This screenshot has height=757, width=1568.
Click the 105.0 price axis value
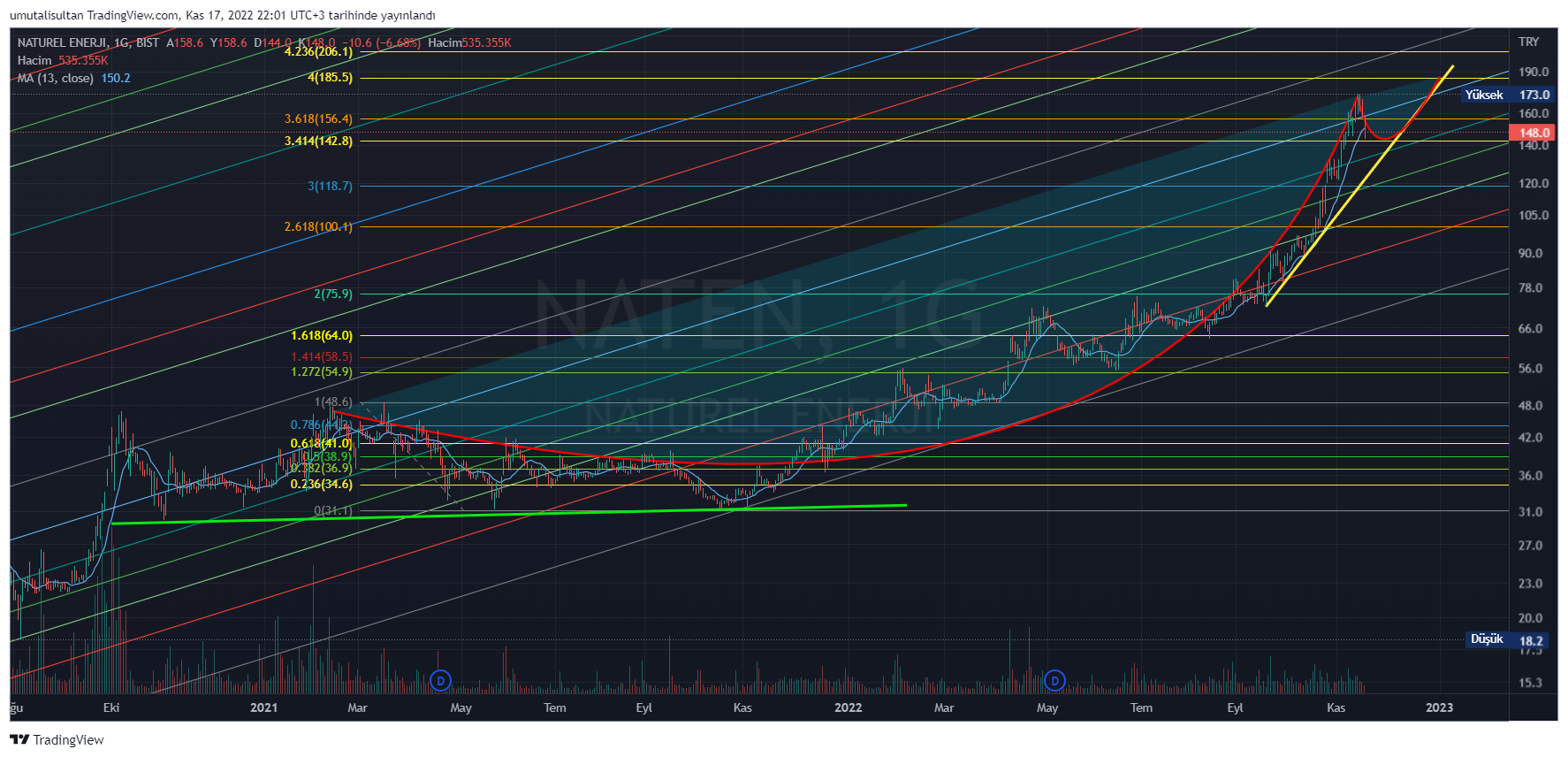(x=1534, y=215)
